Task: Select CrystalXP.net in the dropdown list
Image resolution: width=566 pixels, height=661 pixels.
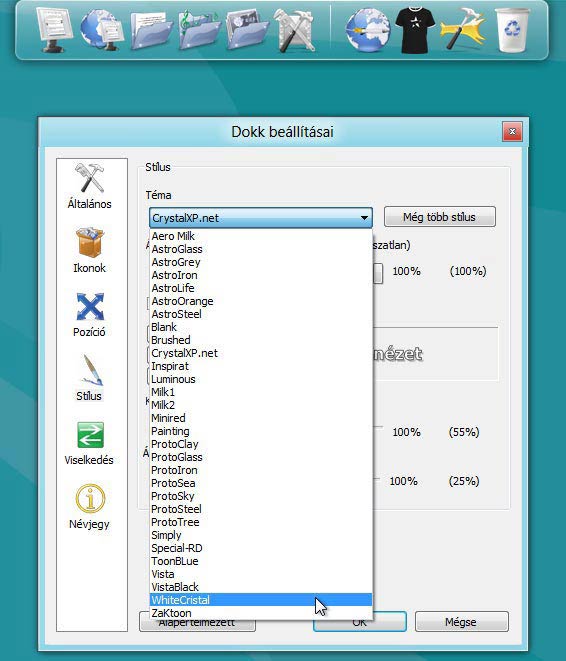Action: coord(261,353)
